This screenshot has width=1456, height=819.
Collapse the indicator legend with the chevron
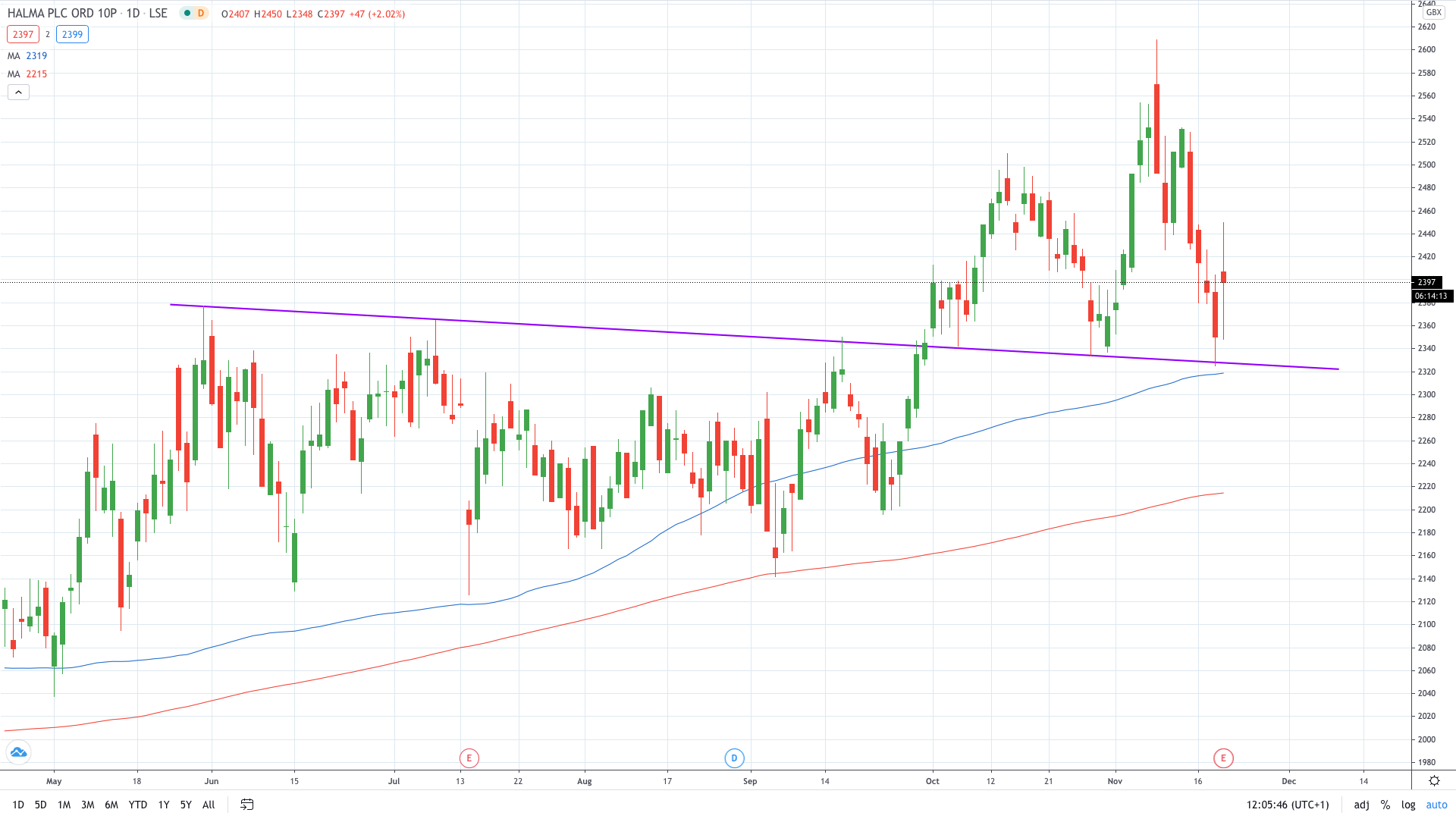tap(18, 93)
